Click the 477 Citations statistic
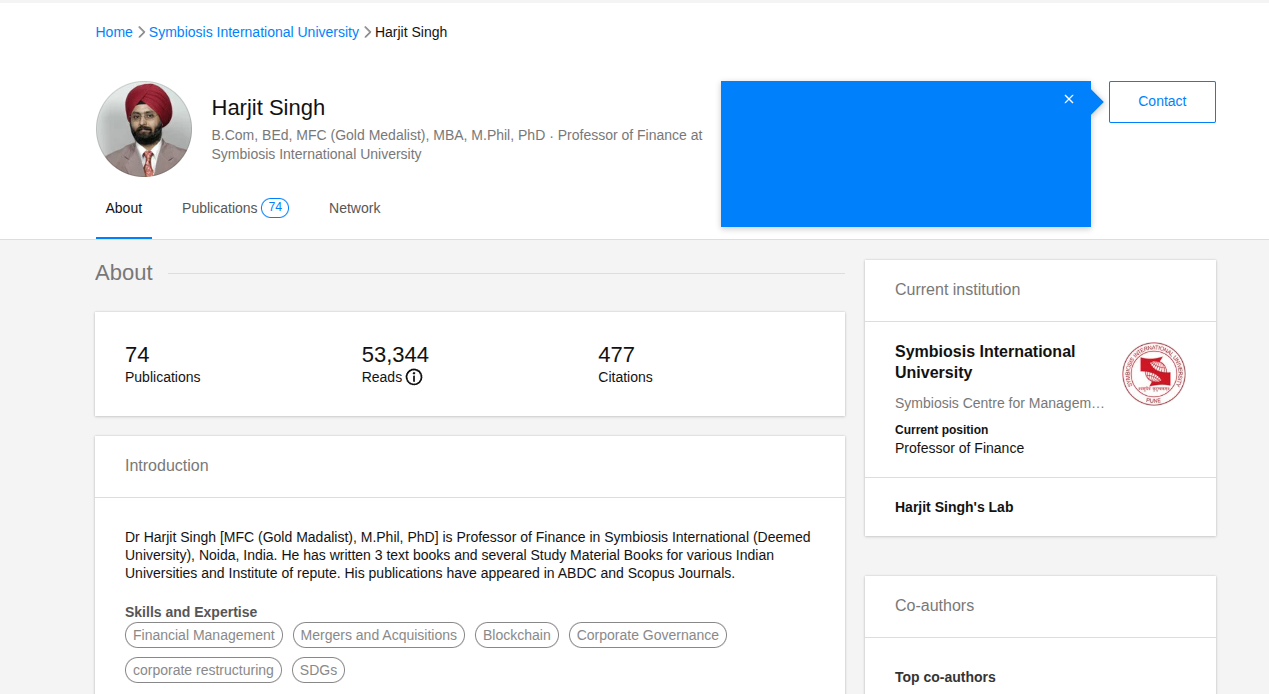The image size is (1269, 694). coord(625,365)
